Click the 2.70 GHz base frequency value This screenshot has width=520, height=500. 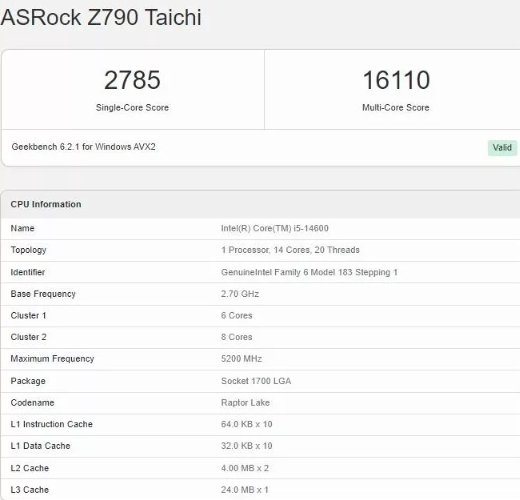(x=240, y=294)
